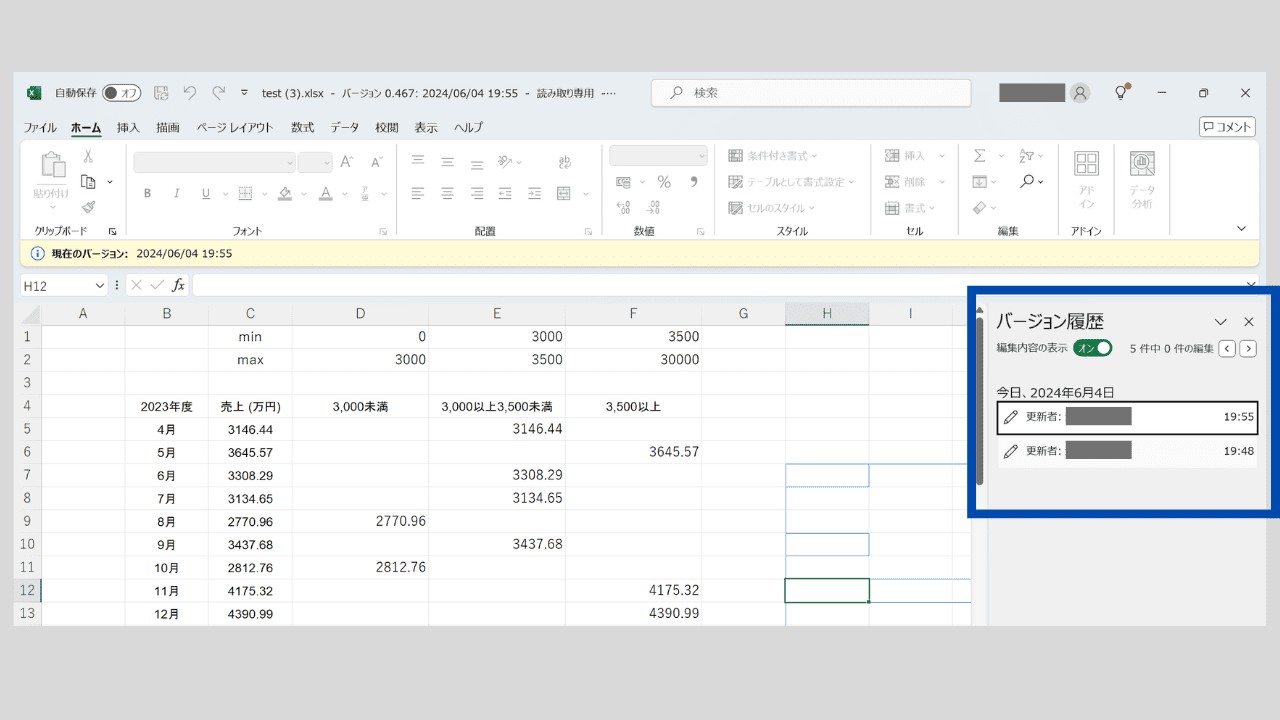Open the ヘルプ ribbon tab

tap(468, 128)
